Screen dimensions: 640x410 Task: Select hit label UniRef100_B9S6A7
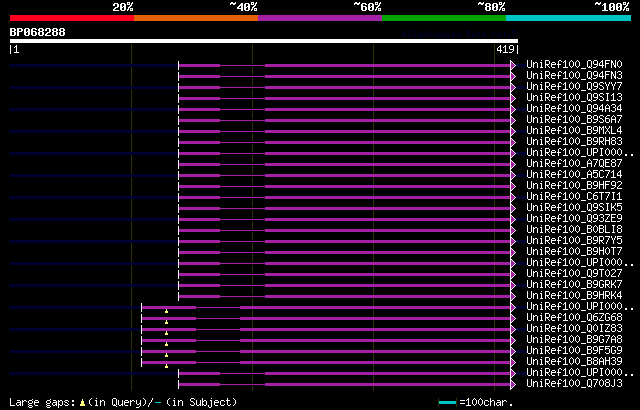click(x=574, y=120)
